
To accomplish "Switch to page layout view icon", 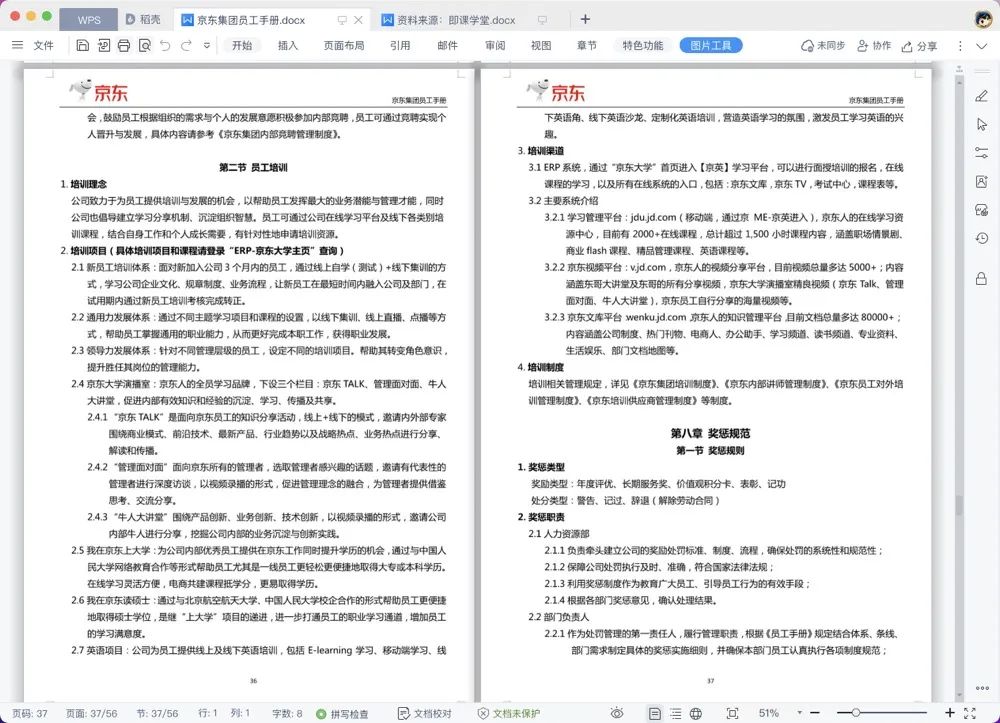I will (x=654, y=713).
